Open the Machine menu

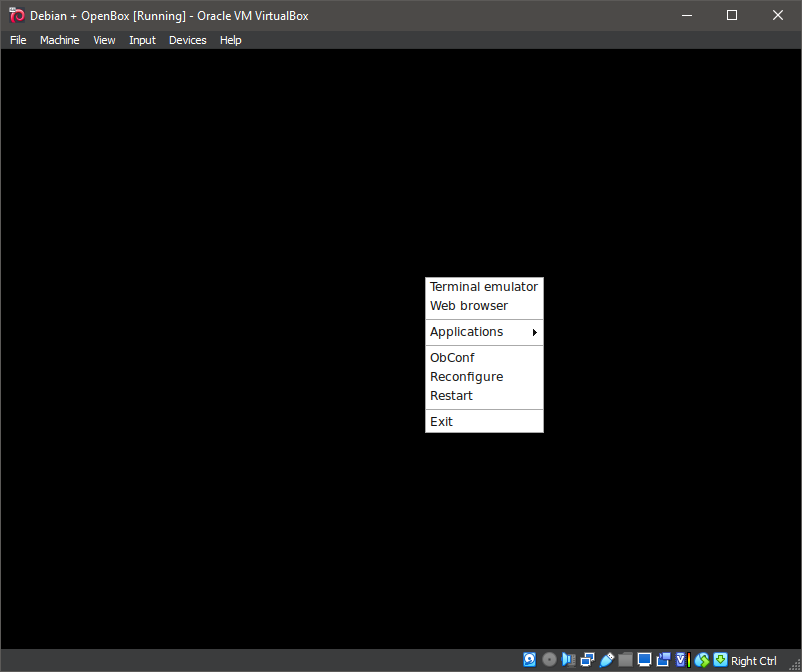(x=59, y=40)
